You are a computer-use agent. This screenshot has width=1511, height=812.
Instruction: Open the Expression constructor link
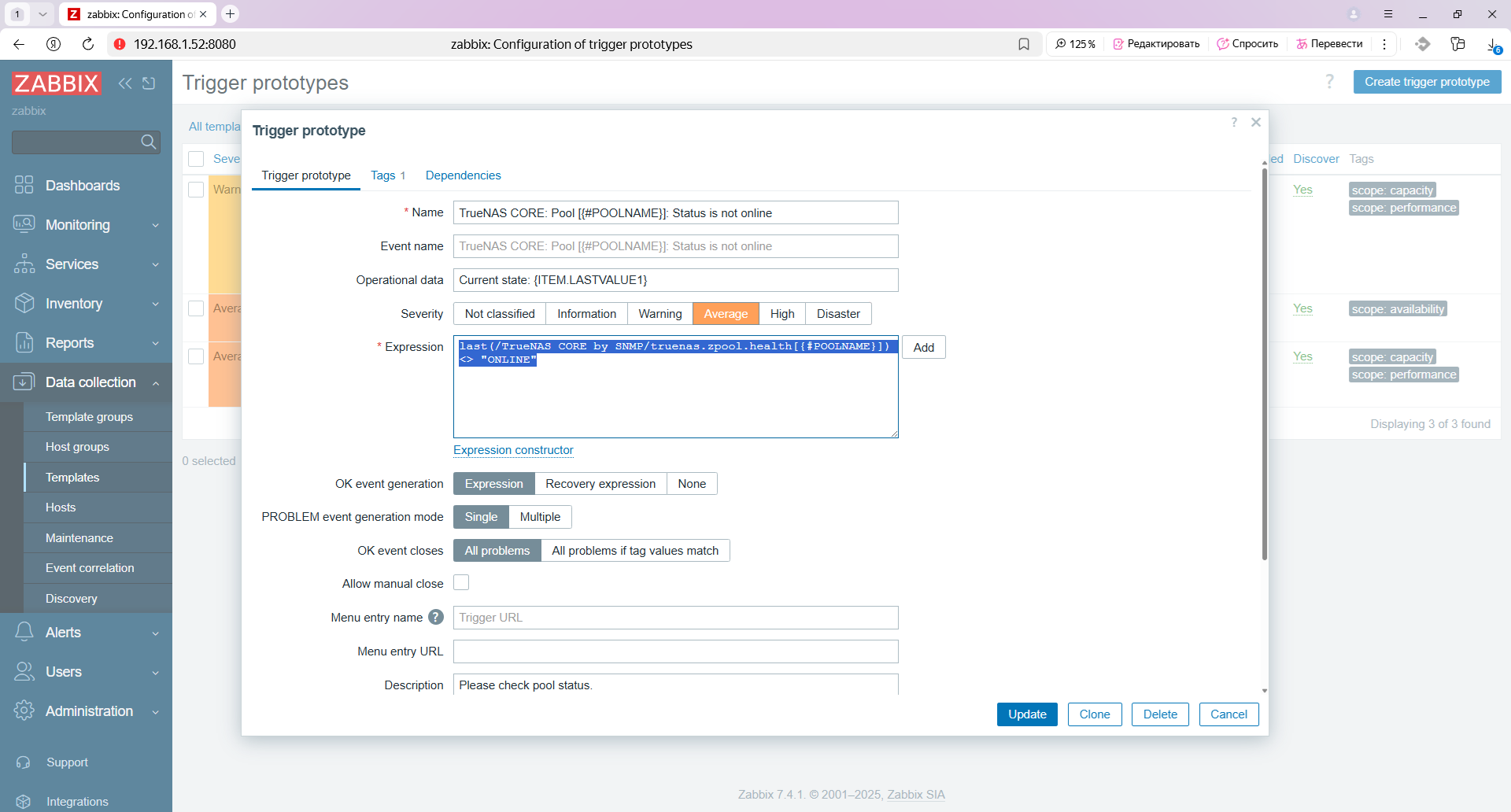[x=513, y=450]
